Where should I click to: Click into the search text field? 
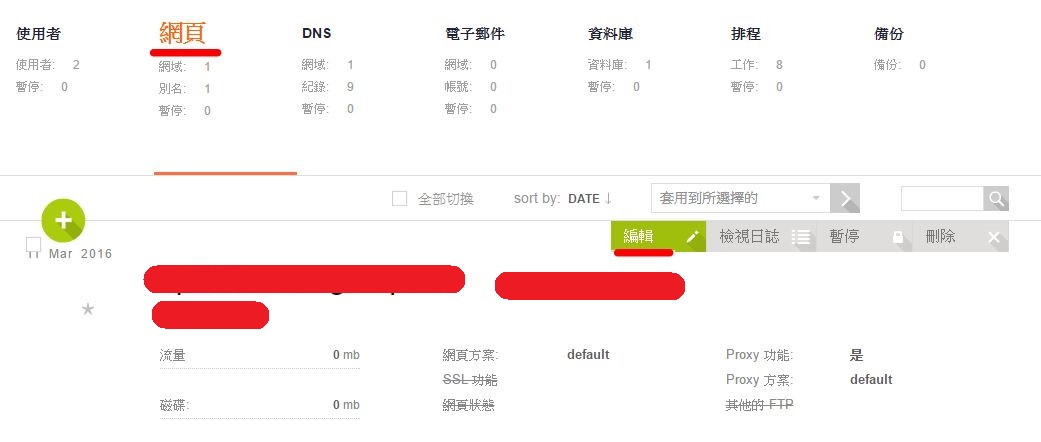[941, 198]
